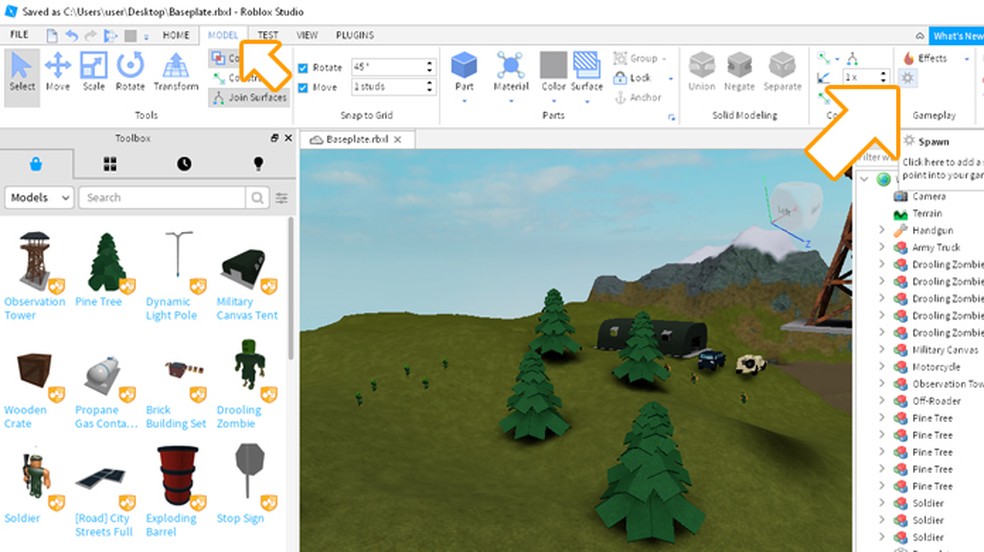984x552 pixels.
Task: Open the part Color swatch
Action: (x=553, y=72)
